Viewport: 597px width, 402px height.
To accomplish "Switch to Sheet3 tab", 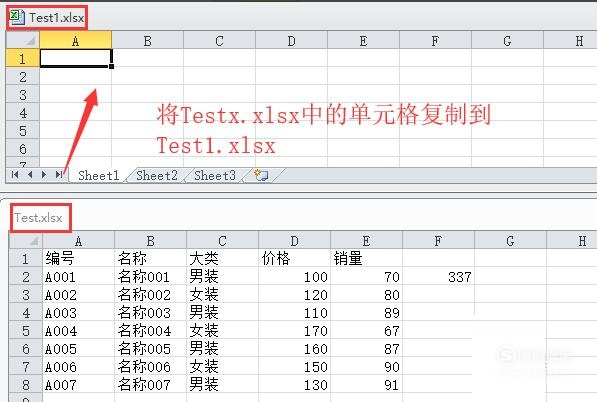I will [x=215, y=175].
